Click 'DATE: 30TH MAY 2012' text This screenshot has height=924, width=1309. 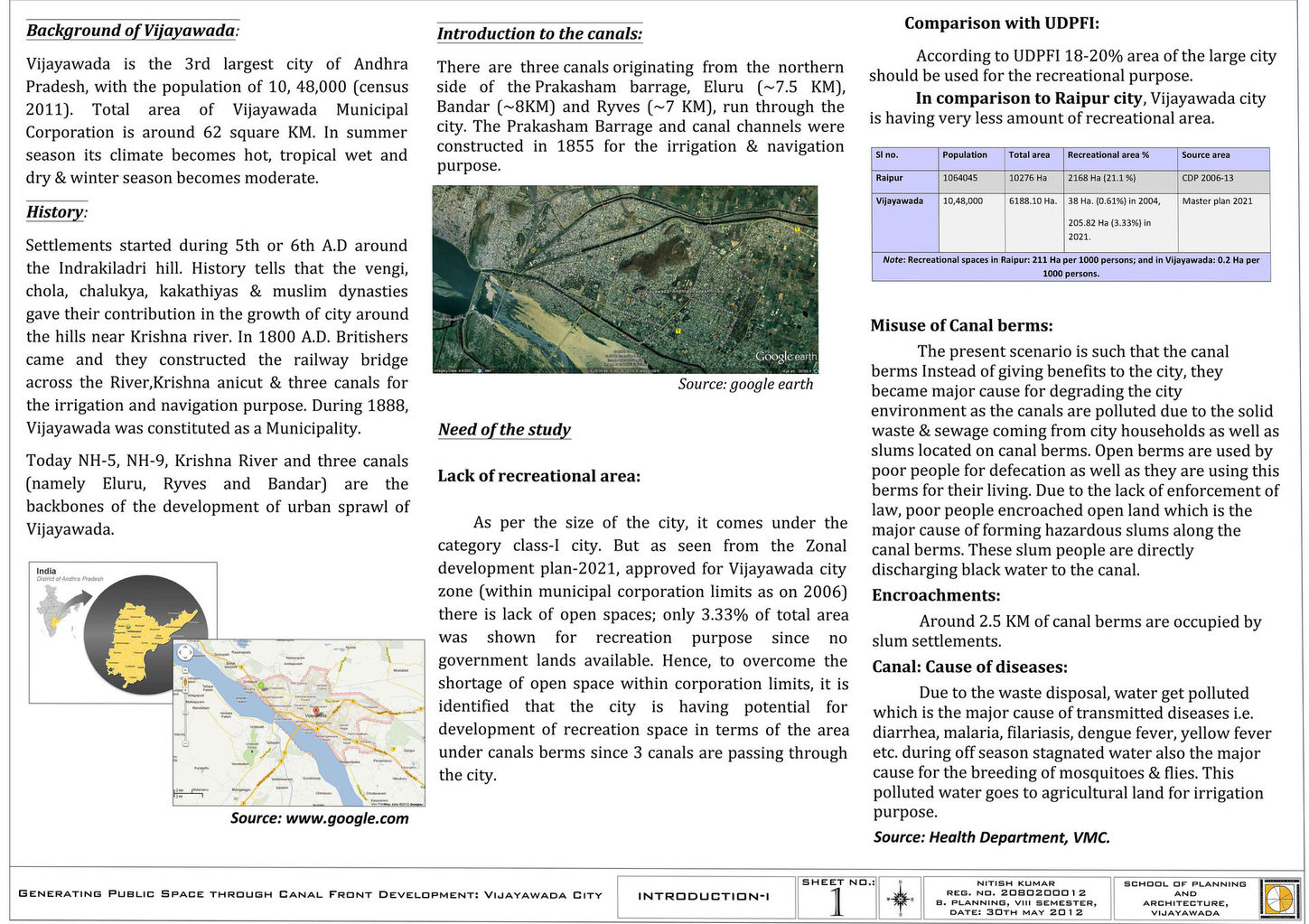point(1016,912)
